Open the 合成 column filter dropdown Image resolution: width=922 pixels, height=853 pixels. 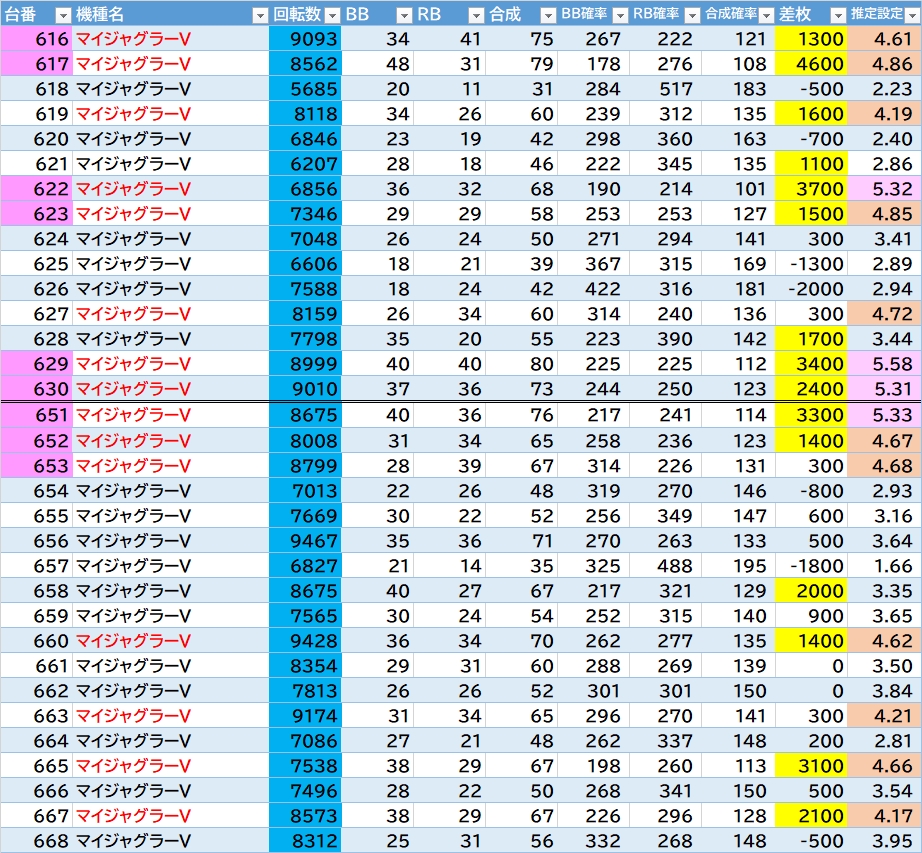click(547, 15)
